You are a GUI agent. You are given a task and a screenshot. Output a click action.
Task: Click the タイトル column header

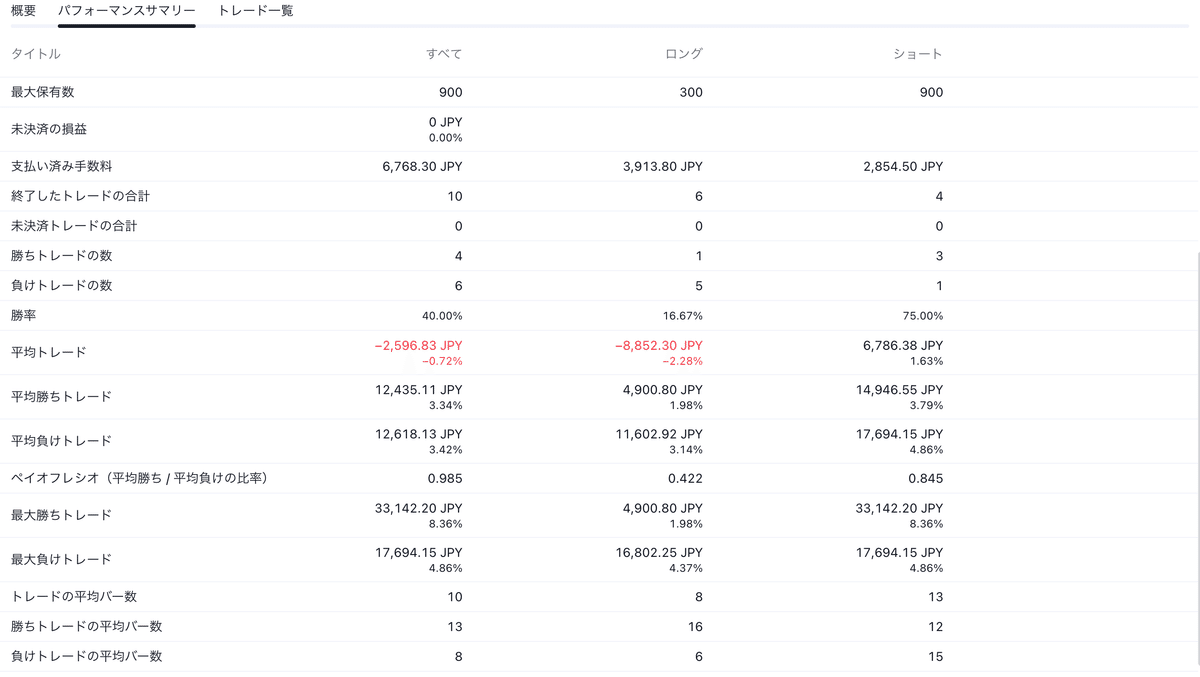coord(36,54)
